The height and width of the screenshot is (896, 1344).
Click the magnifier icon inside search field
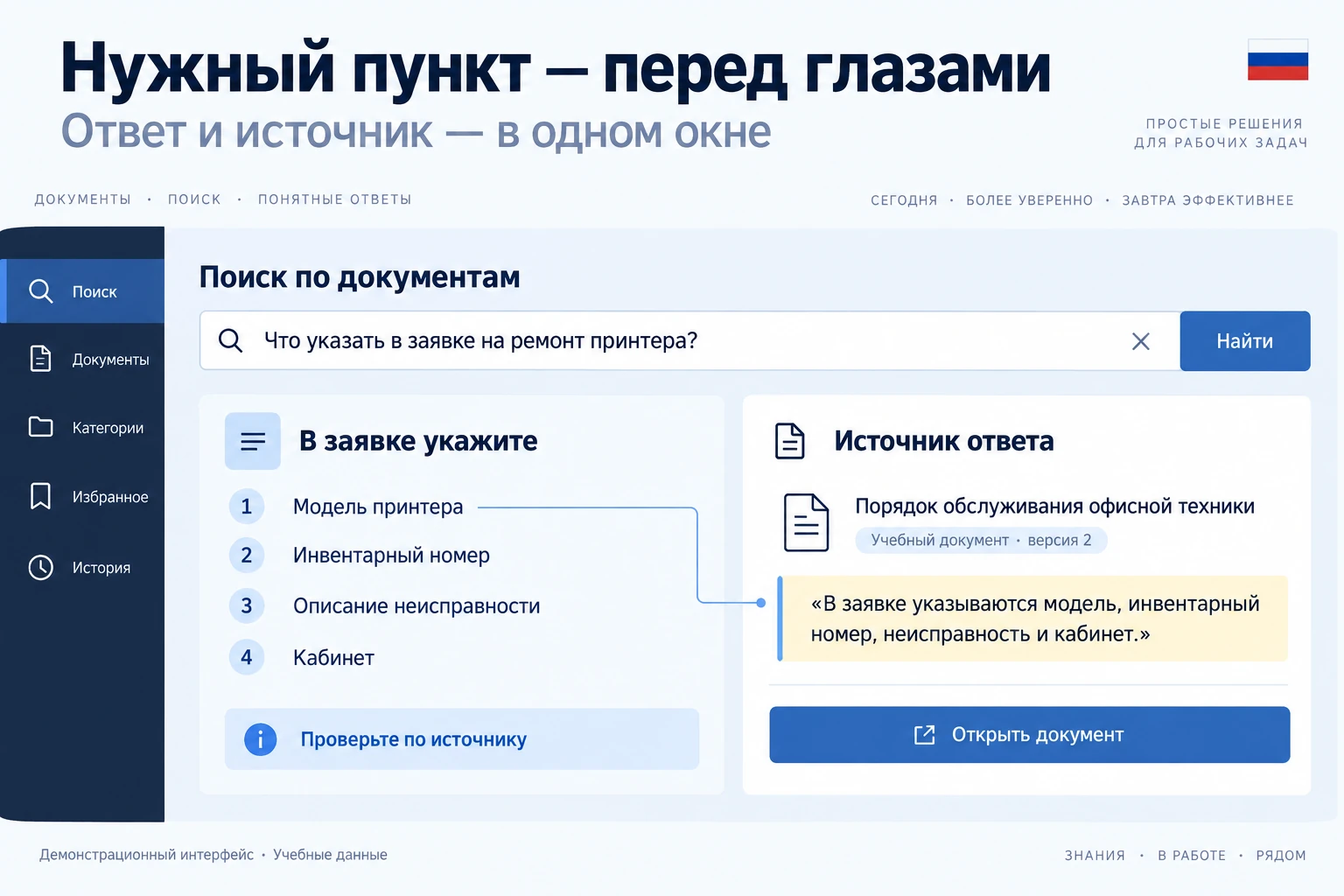coord(230,340)
